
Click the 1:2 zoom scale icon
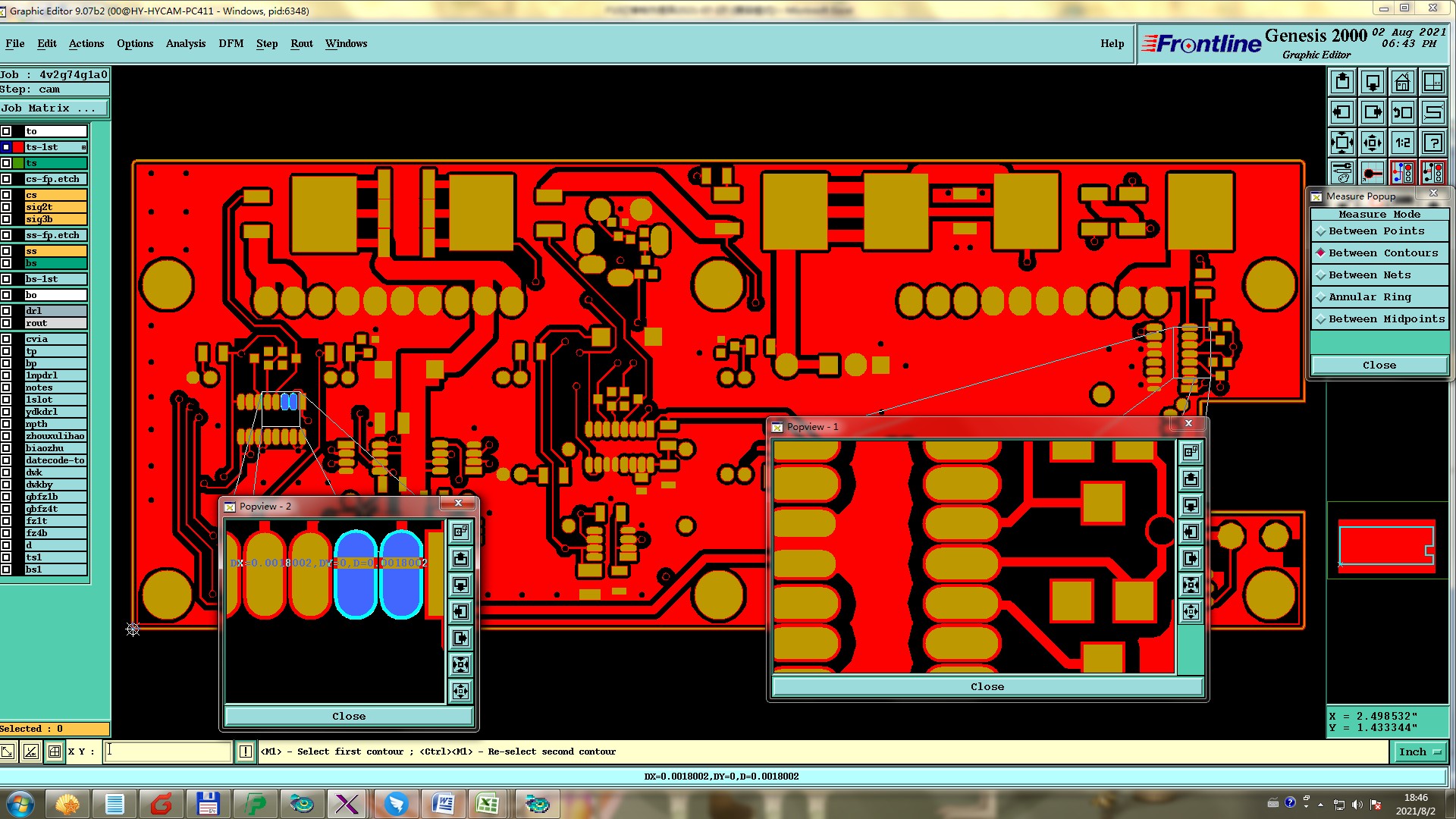pyautogui.click(x=1402, y=143)
